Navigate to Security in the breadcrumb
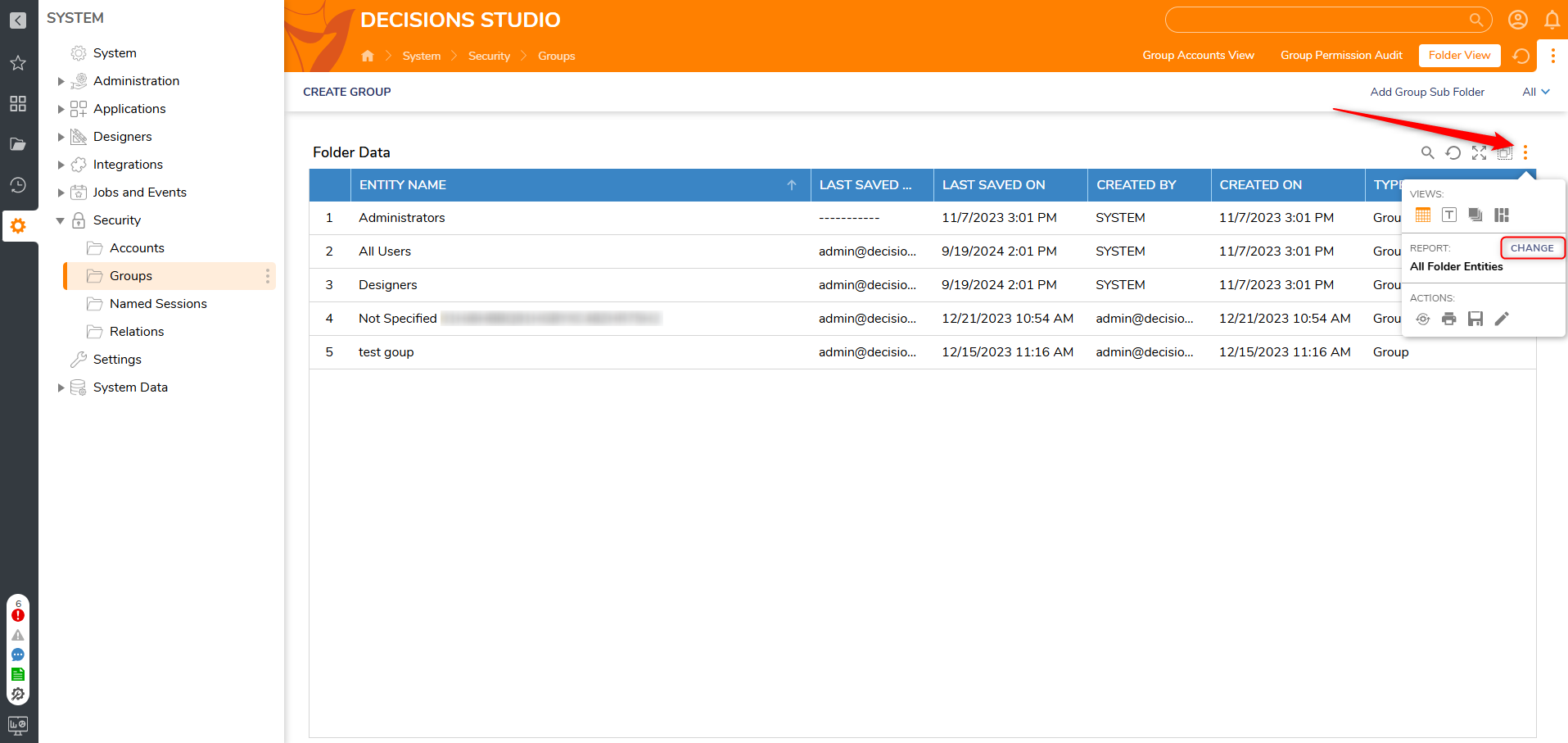The image size is (1568, 743). pos(489,56)
